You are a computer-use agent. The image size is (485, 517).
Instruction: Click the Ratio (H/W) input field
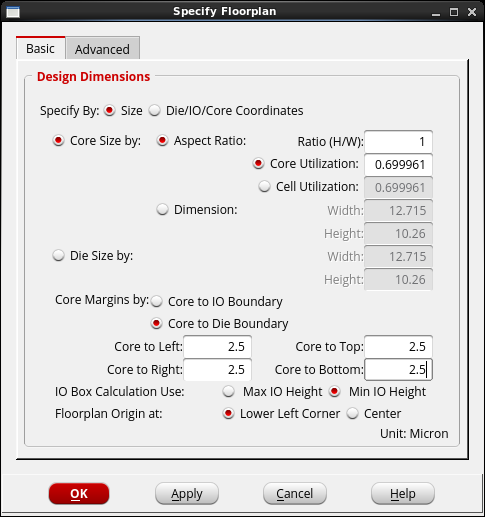click(398, 142)
